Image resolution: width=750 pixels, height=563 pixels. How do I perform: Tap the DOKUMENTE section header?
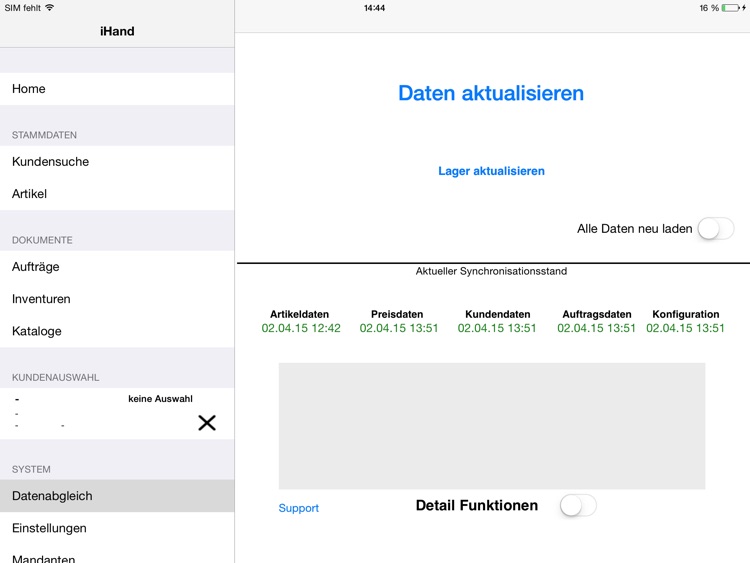point(42,240)
